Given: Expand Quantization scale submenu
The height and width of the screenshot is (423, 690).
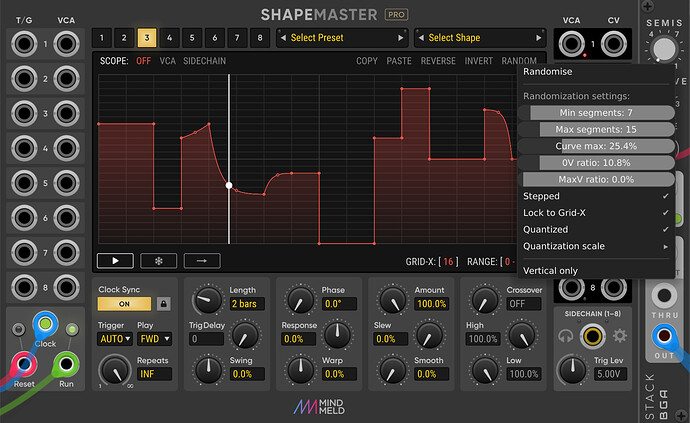Looking at the screenshot, I should (596, 246).
